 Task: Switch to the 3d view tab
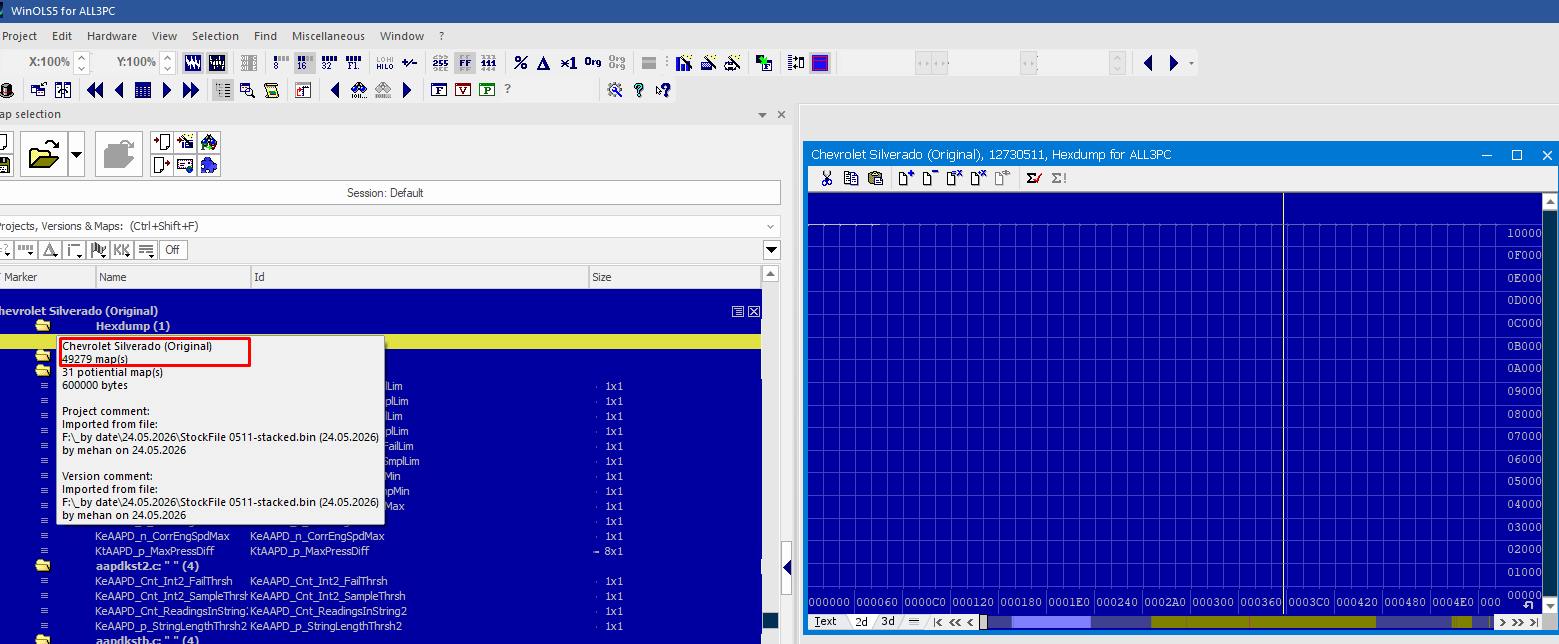coord(888,621)
